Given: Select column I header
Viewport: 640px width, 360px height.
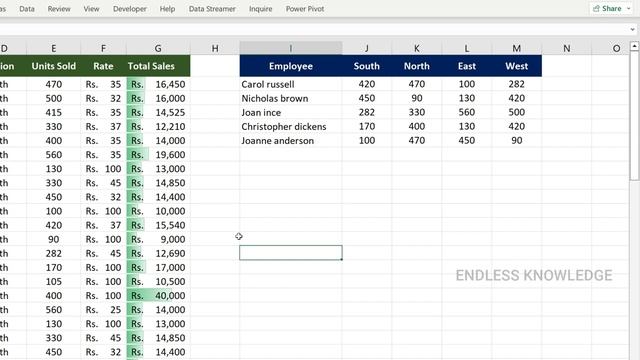Looking at the screenshot, I should [x=291, y=49].
